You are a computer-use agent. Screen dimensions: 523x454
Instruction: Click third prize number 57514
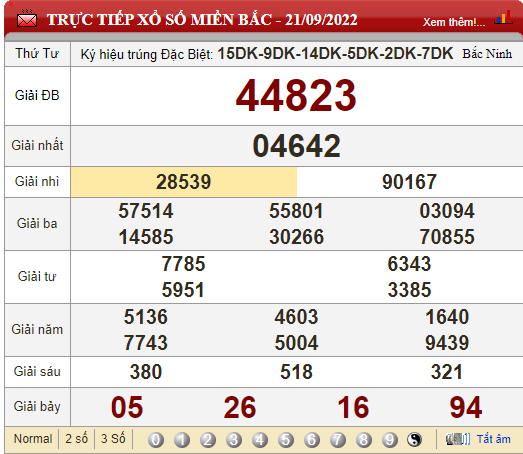[146, 211]
